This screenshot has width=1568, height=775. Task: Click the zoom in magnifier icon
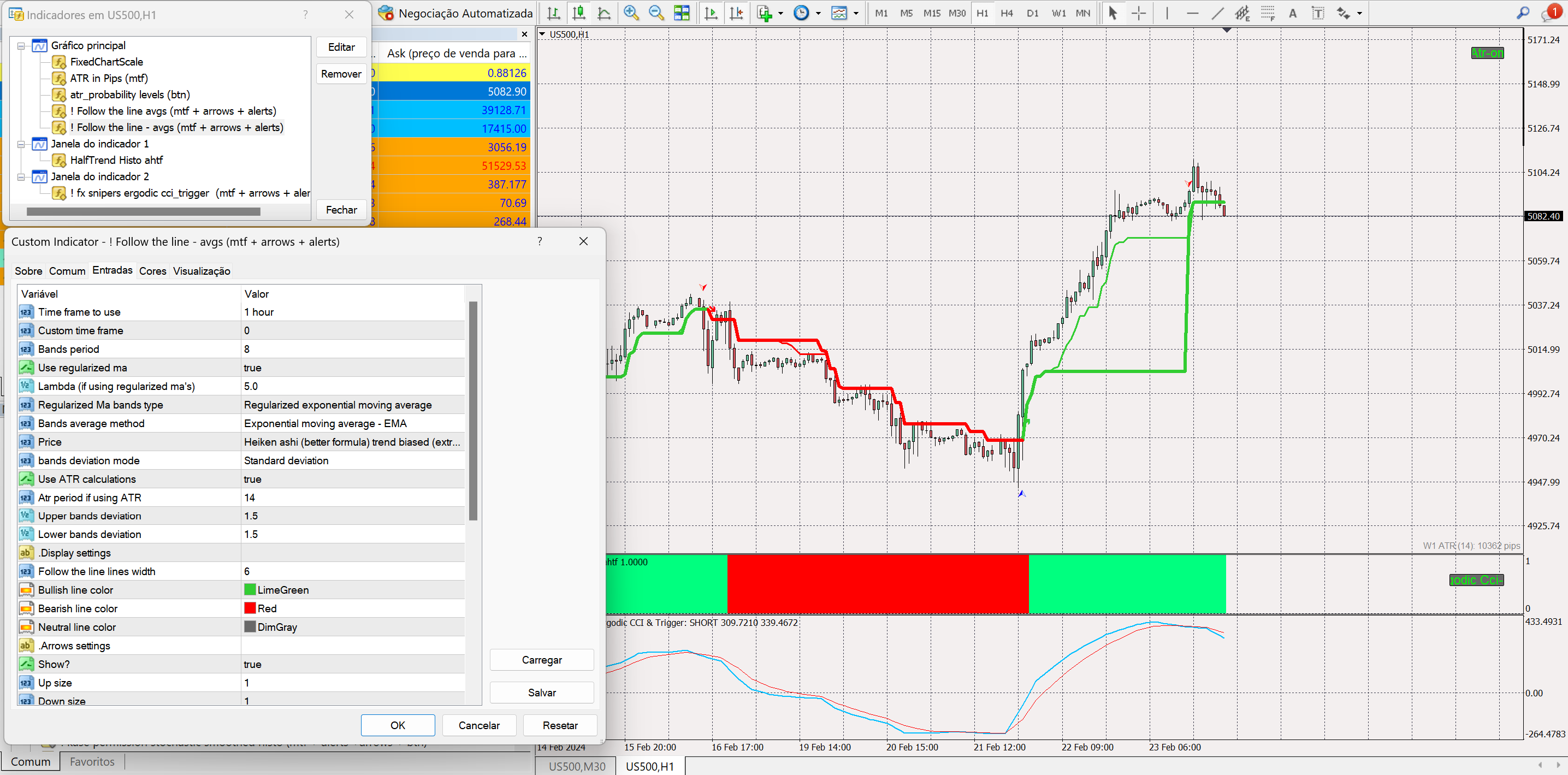pos(631,13)
